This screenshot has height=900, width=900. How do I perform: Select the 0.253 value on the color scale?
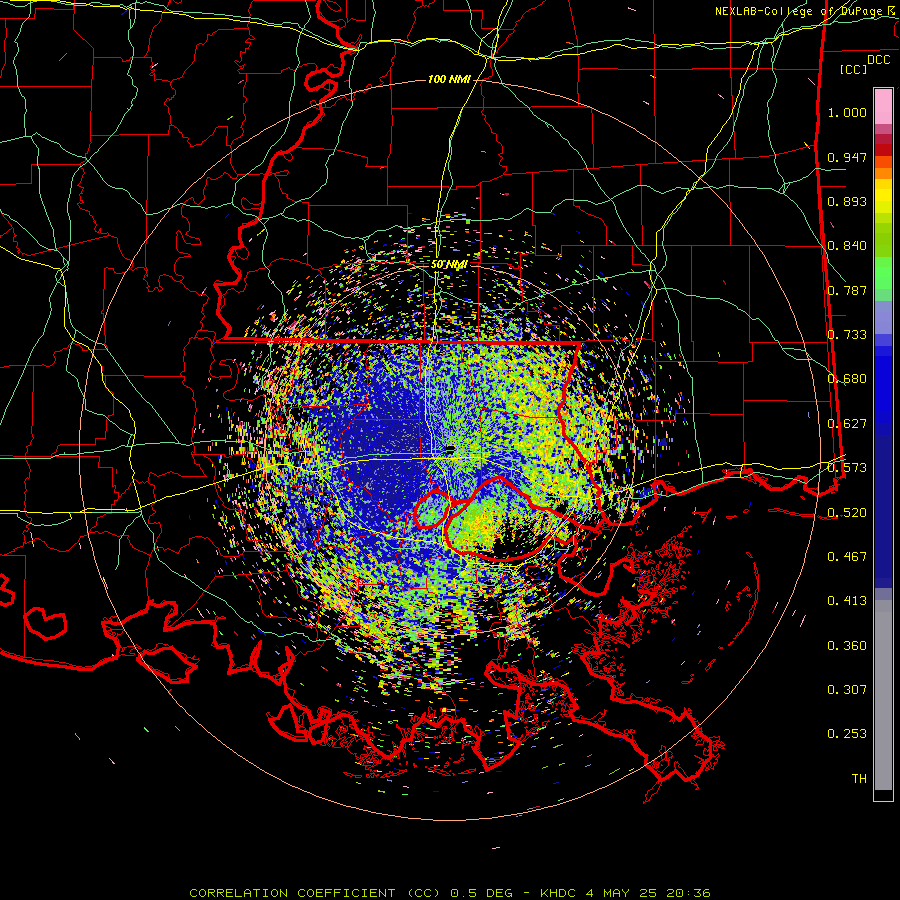[847, 734]
